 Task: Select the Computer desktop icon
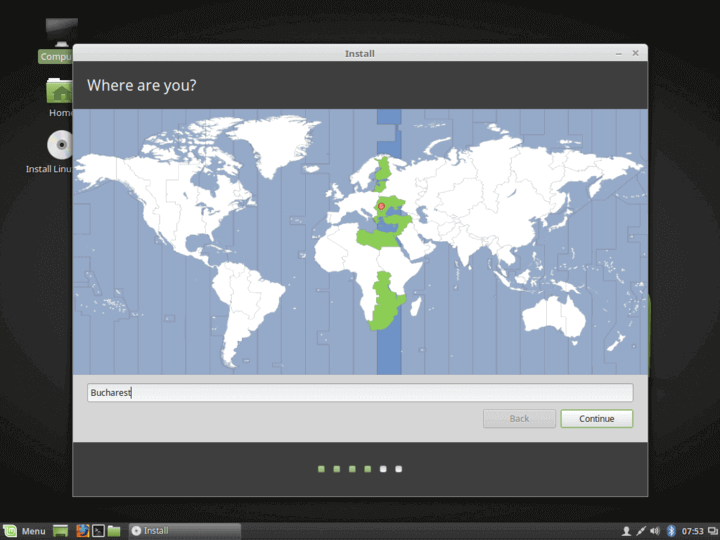pos(57,40)
